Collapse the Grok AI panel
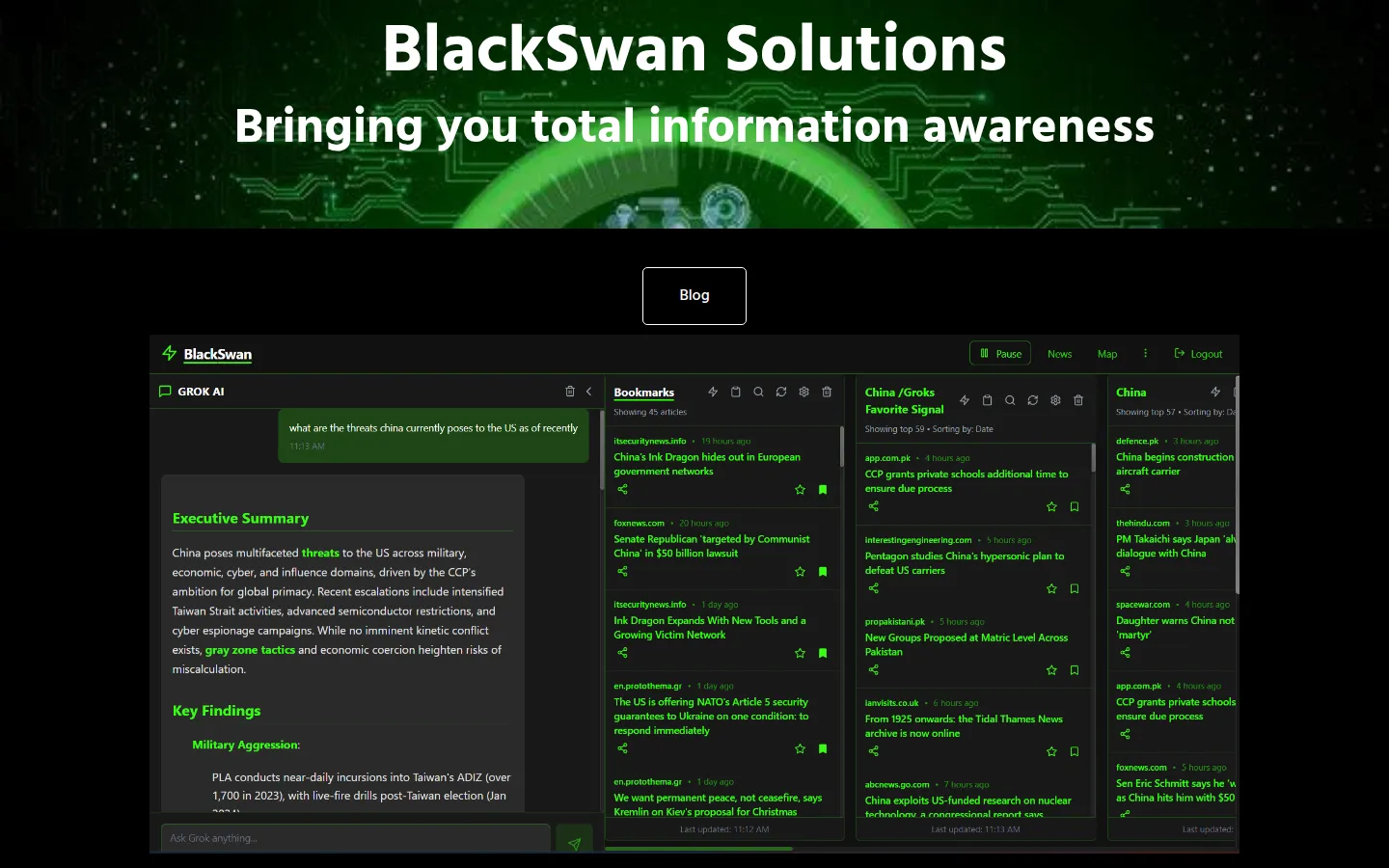 click(588, 392)
